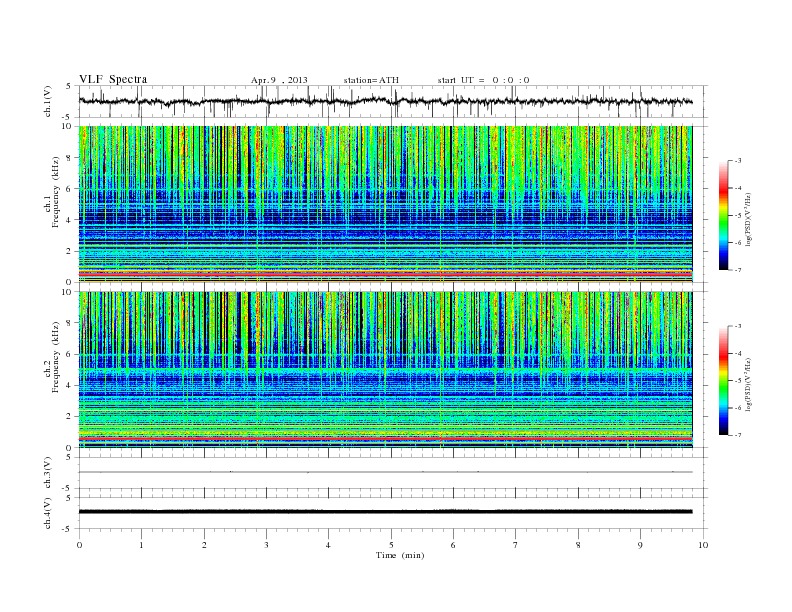This screenshot has width=792, height=612.
Task: Click the "Time (min)" x-axis label
Action: tap(400, 555)
